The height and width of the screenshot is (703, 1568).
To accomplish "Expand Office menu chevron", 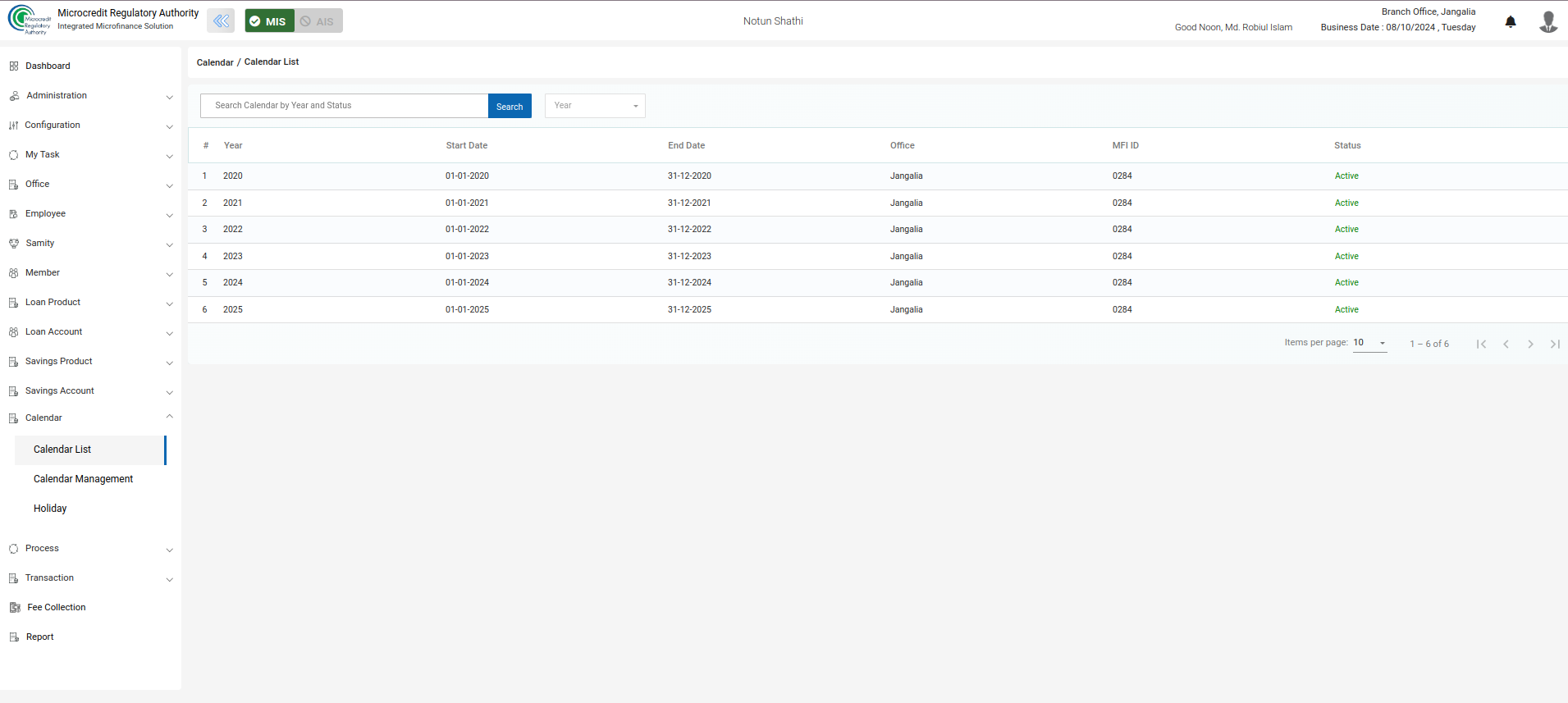I will pyautogui.click(x=169, y=185).
